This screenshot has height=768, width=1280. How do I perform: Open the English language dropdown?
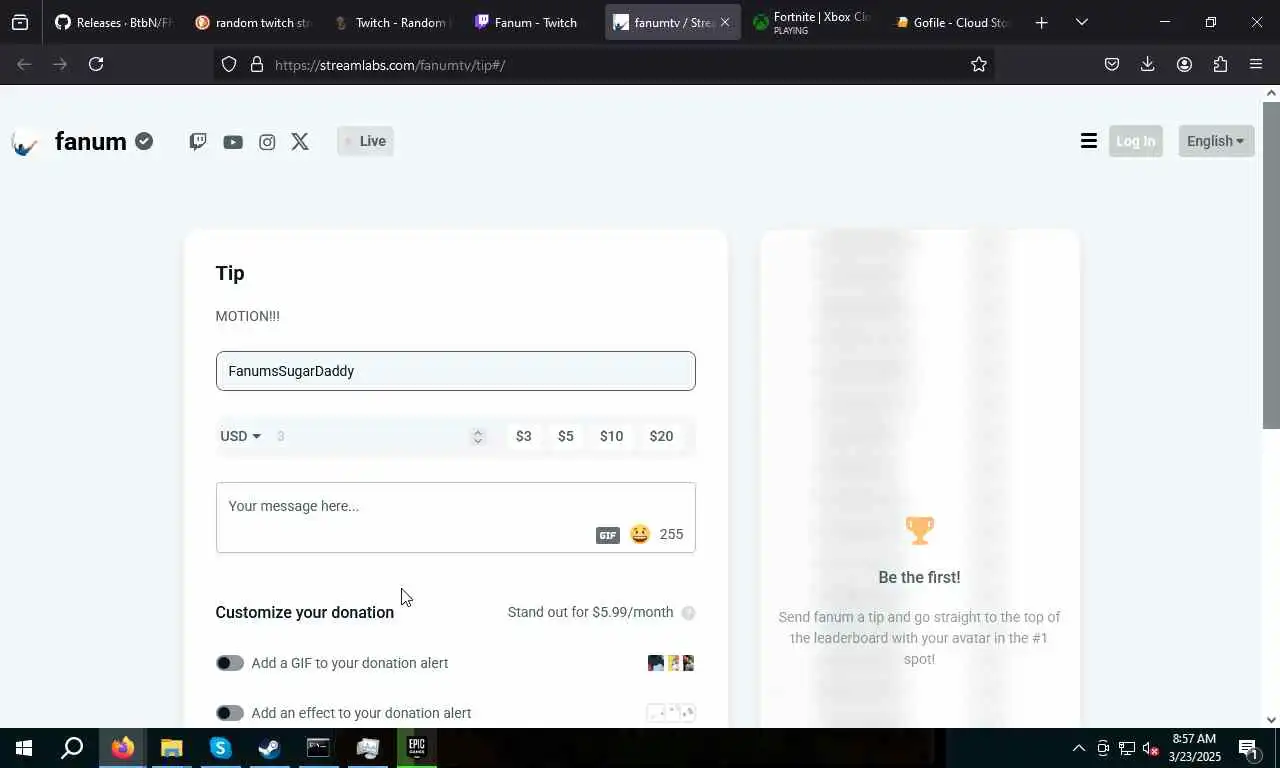(x=1216, y=141)
